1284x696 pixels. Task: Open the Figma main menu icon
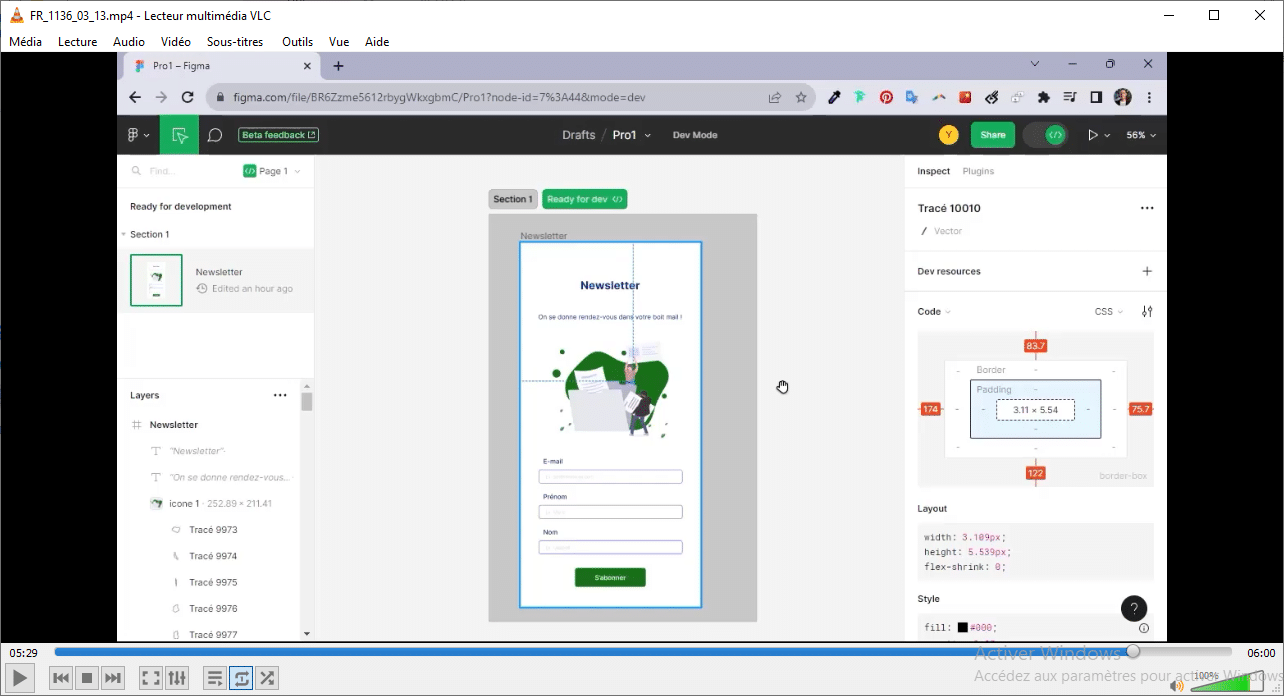pyautogui.click(x=138, y=135)
